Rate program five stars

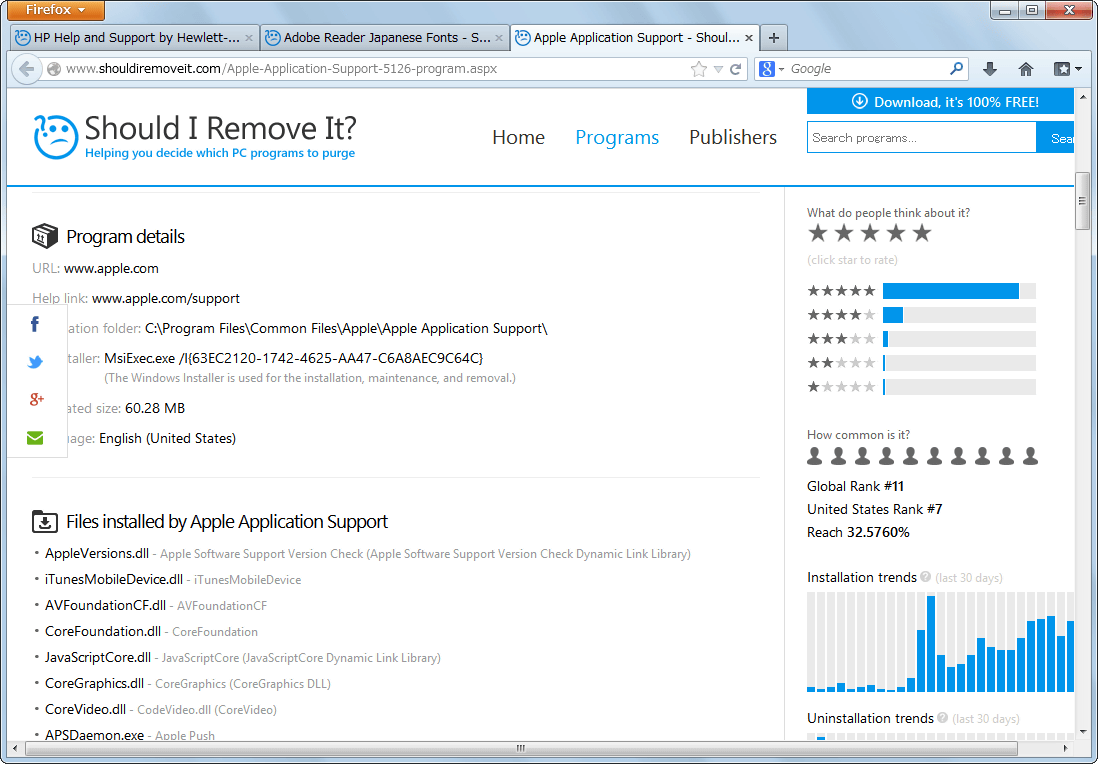tap(922, 233)
